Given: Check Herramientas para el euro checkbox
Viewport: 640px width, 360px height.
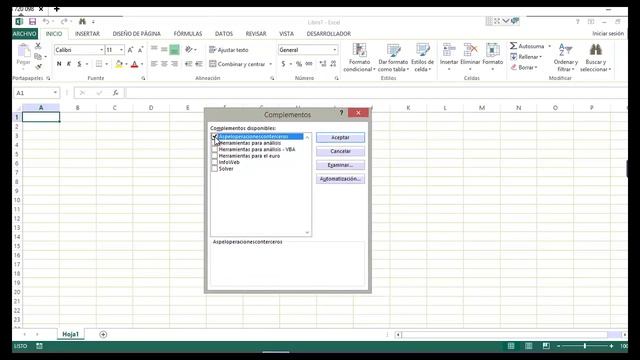Looking at the screenshot, I should point(214,156).
